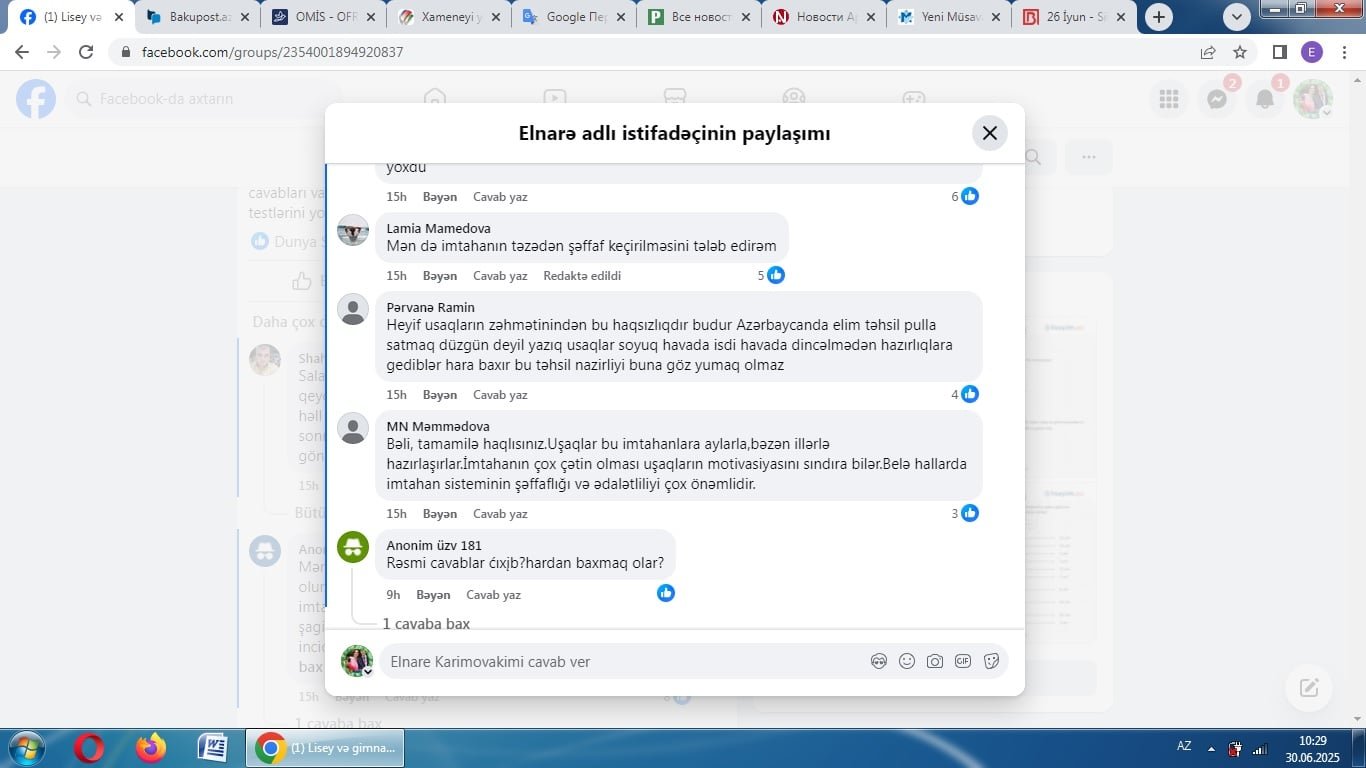Close the Lisey Facebook tab
The height and width of the screenshot is (768, 1366).
point(118,17)
